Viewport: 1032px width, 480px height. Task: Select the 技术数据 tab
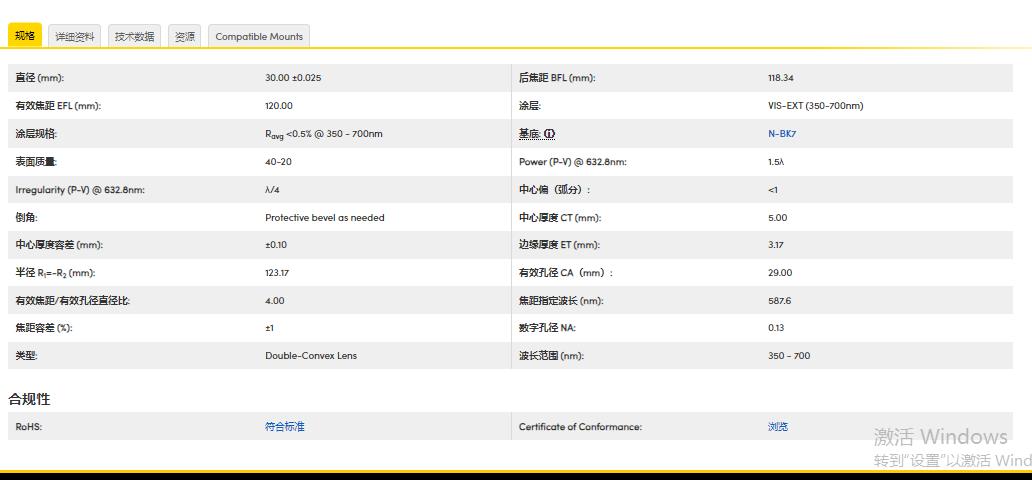[x=134, y=37]
